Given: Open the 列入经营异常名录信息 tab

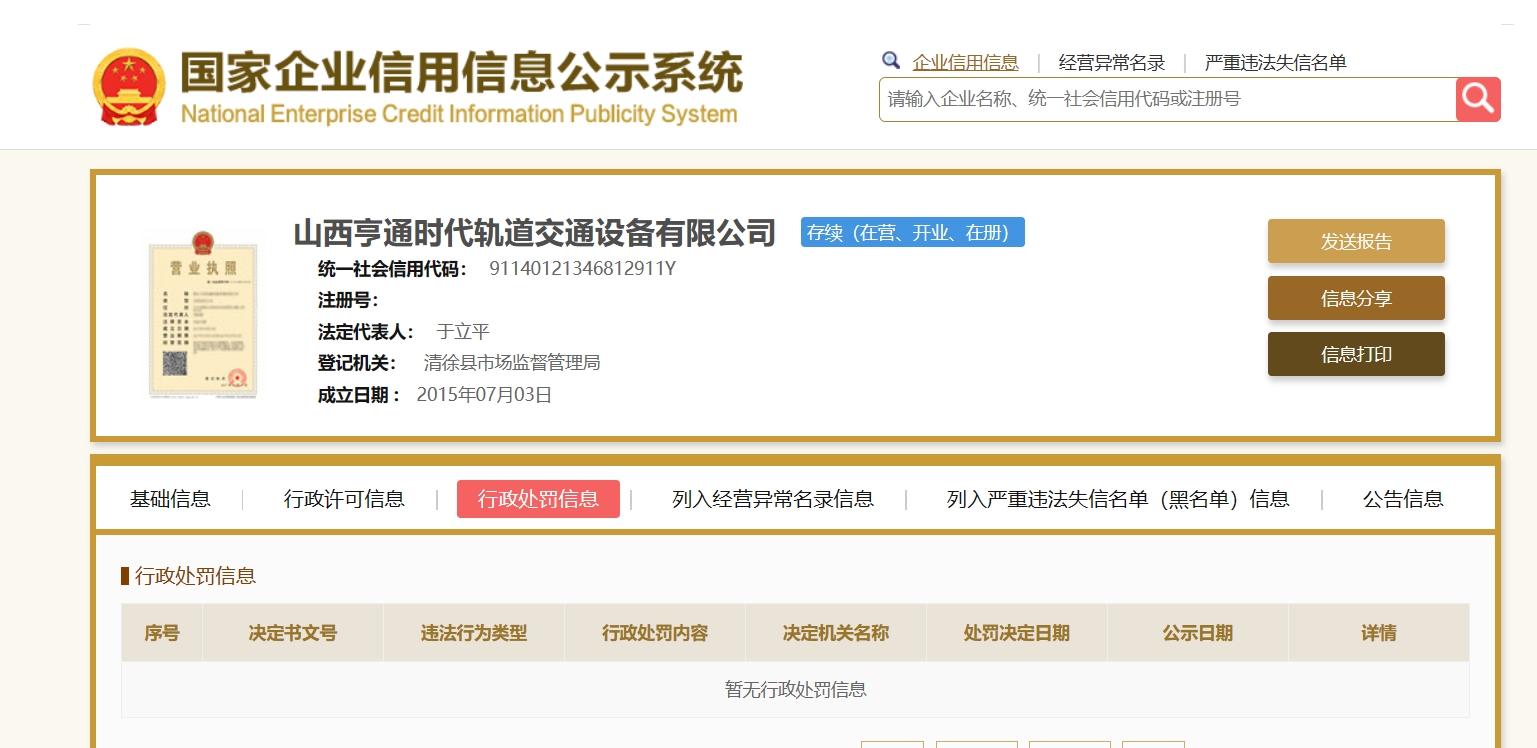Looking at the screenshot, I should [772, 499].
